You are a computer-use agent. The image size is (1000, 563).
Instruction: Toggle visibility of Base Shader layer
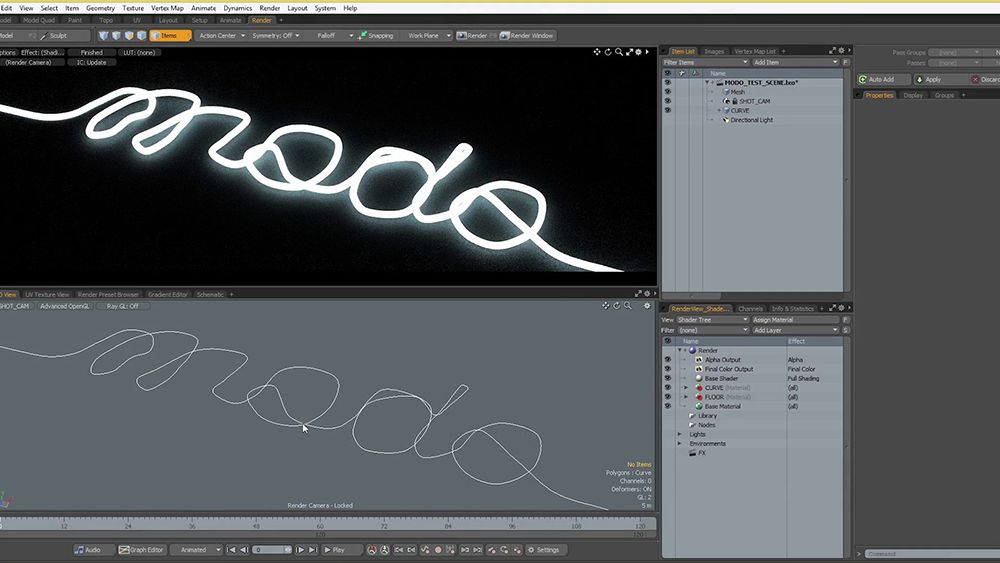coord(668,378)
